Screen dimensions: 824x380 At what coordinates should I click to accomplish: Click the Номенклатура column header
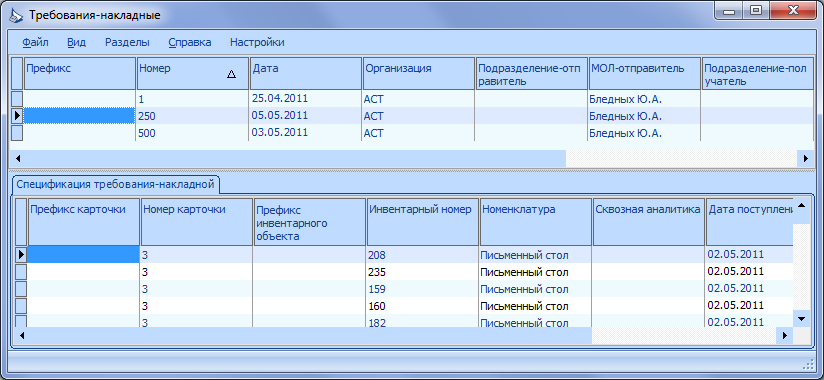coord(535,222)
